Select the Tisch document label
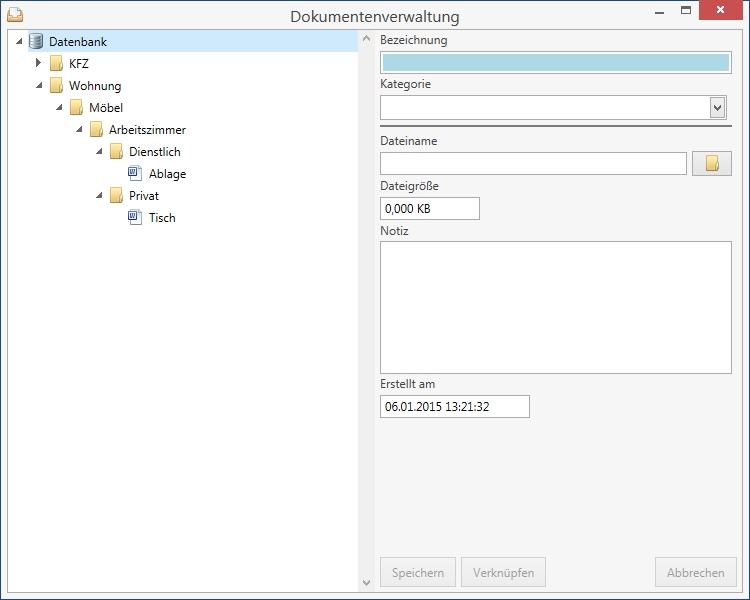 [x=162, y=218]
